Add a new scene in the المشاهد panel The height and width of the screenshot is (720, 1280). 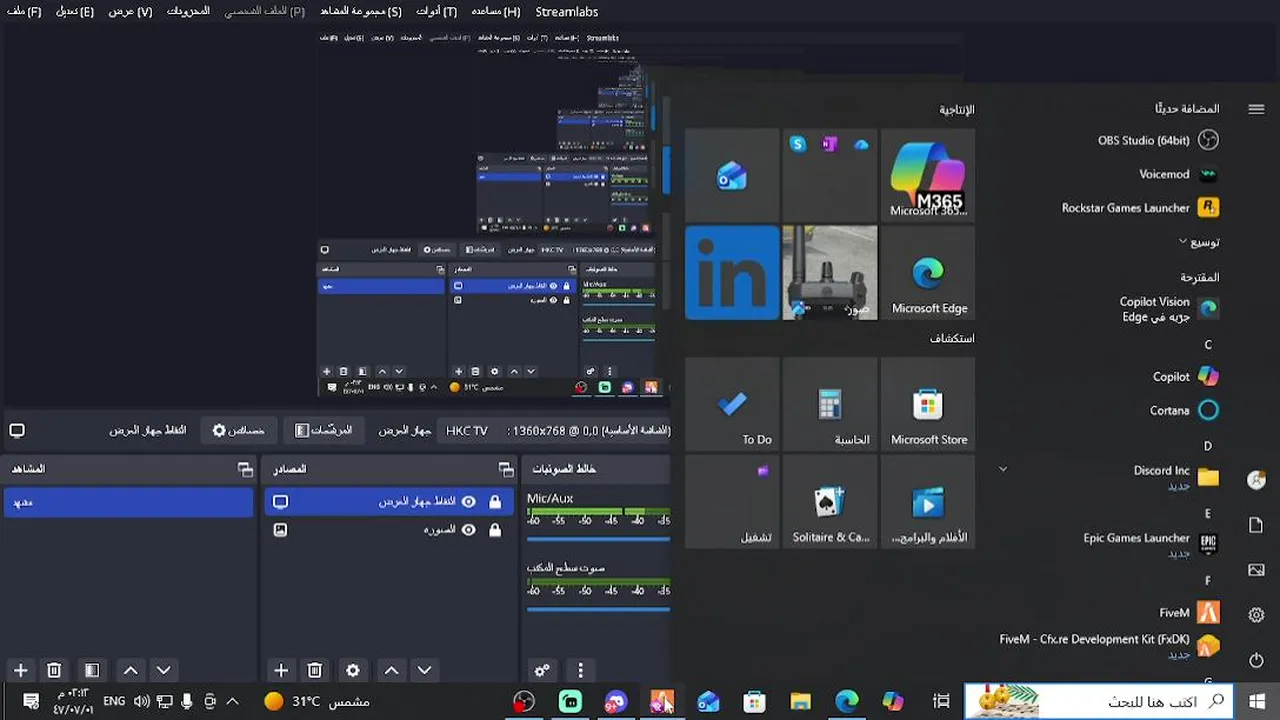pyautogui.click(x=20, y=670)
